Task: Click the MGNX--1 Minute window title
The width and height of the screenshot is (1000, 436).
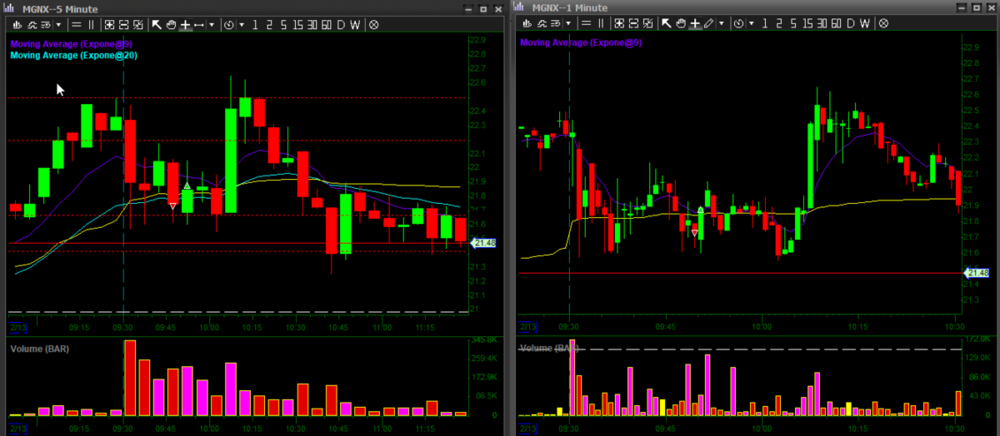Action: coord(571,7)
